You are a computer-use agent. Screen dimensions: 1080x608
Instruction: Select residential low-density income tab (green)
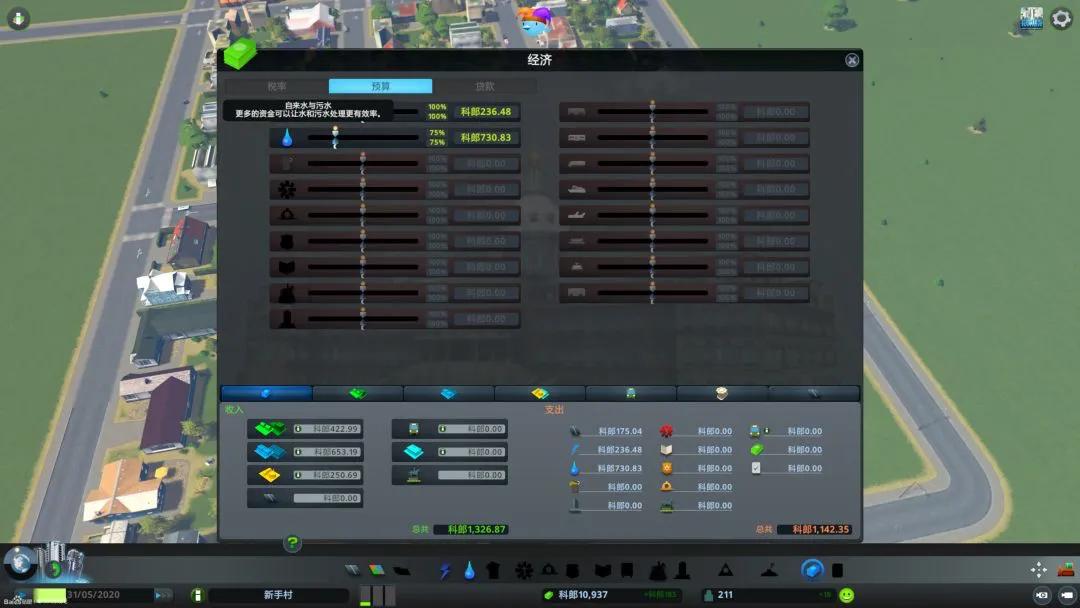357,393
